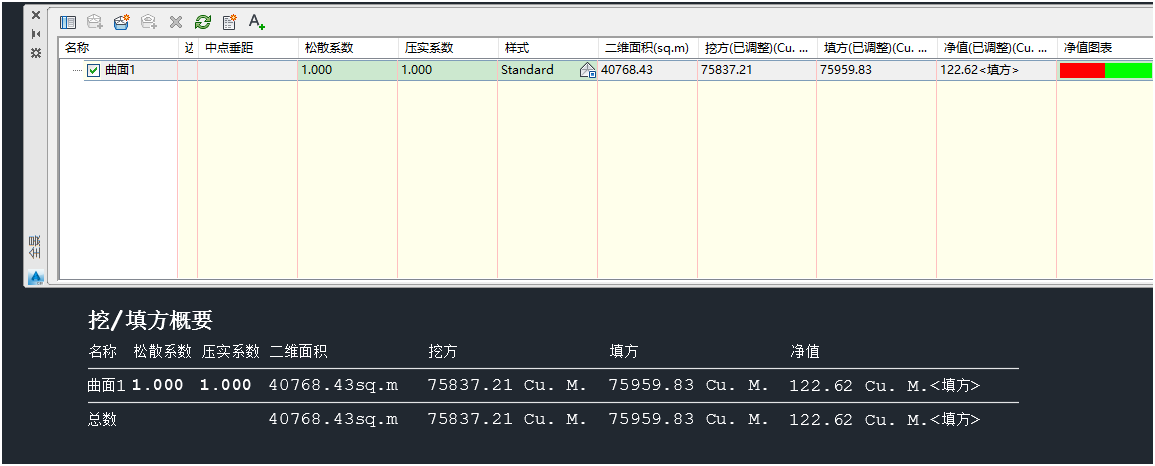Click 总数 row label in summary
This screenshot has width=1155, height=466.
102,420
